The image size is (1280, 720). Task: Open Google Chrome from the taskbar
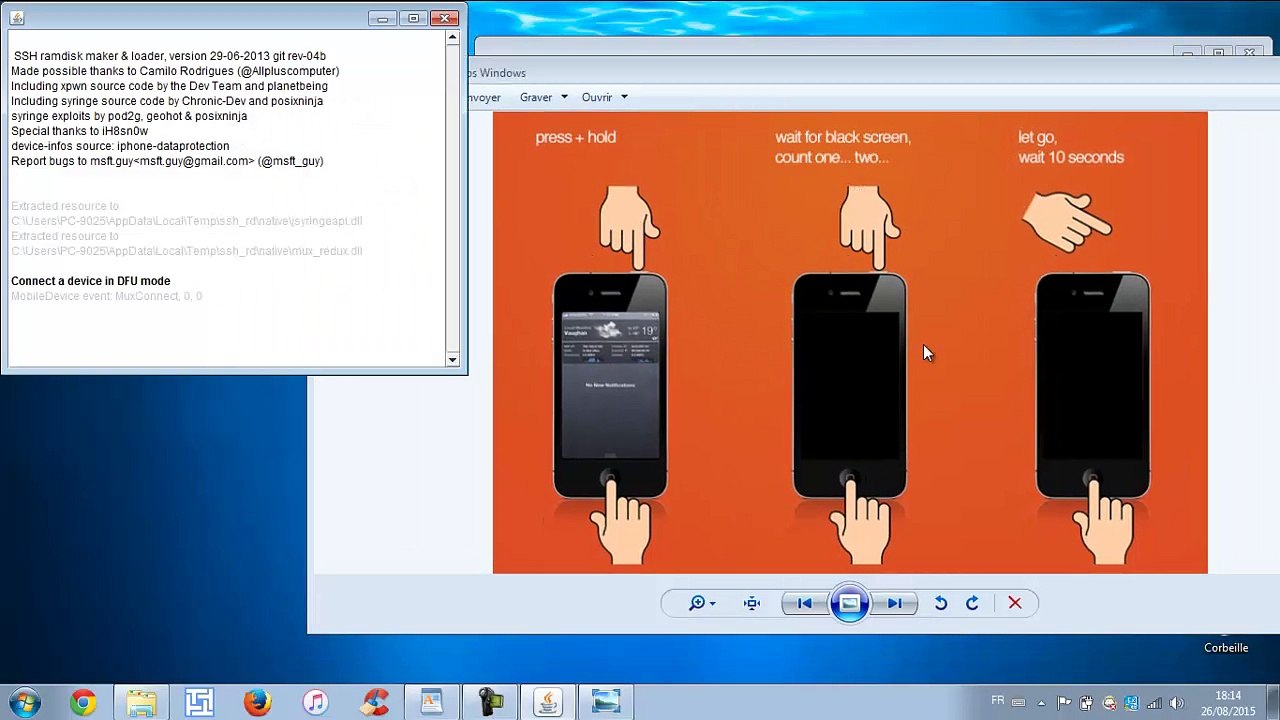click(83, 703)
